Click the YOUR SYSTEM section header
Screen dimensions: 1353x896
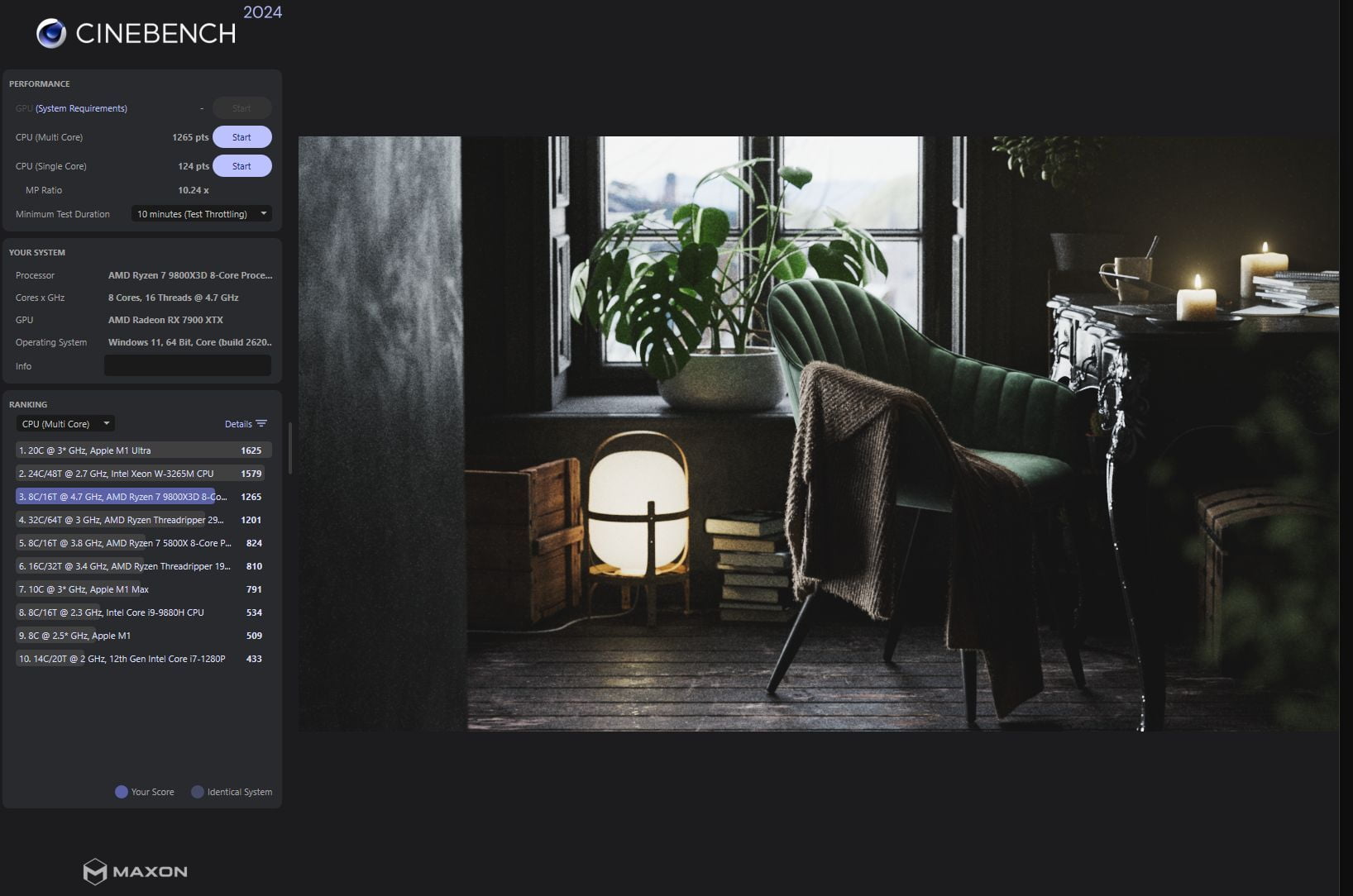[37, 253]
